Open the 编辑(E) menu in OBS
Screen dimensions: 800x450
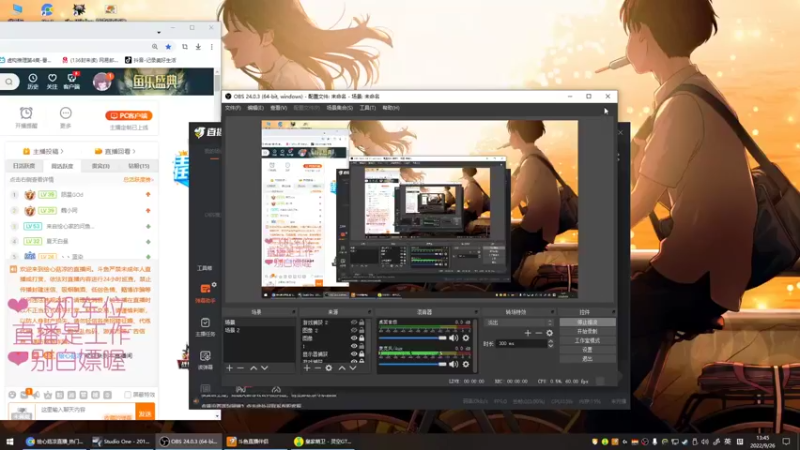tap(255, 108)
